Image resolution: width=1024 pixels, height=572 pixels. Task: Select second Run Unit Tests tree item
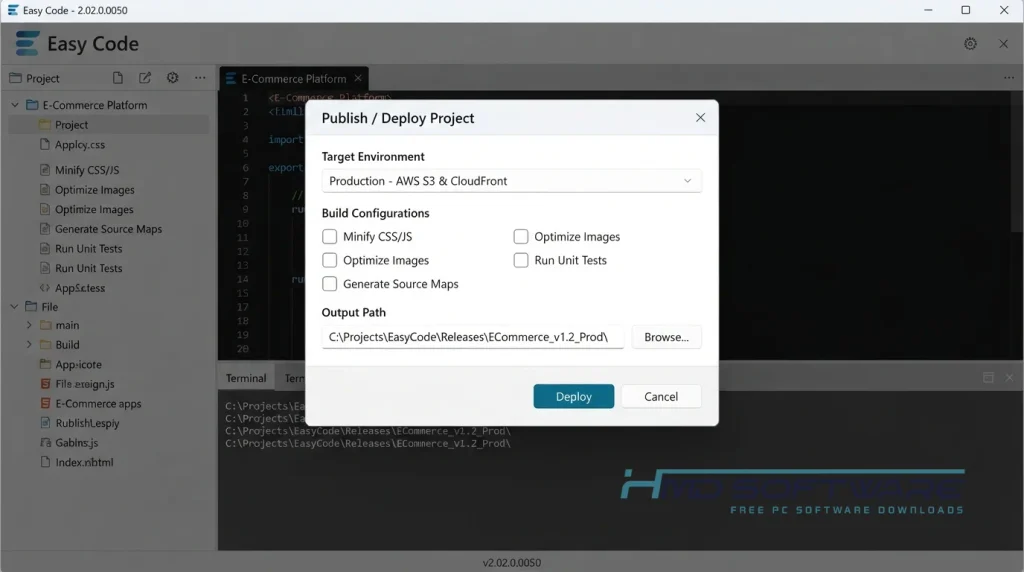89,268
